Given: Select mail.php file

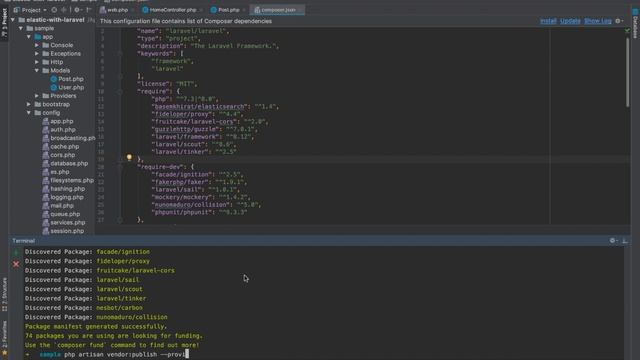Looking at the screenshot, I should (x=58, y=206).
